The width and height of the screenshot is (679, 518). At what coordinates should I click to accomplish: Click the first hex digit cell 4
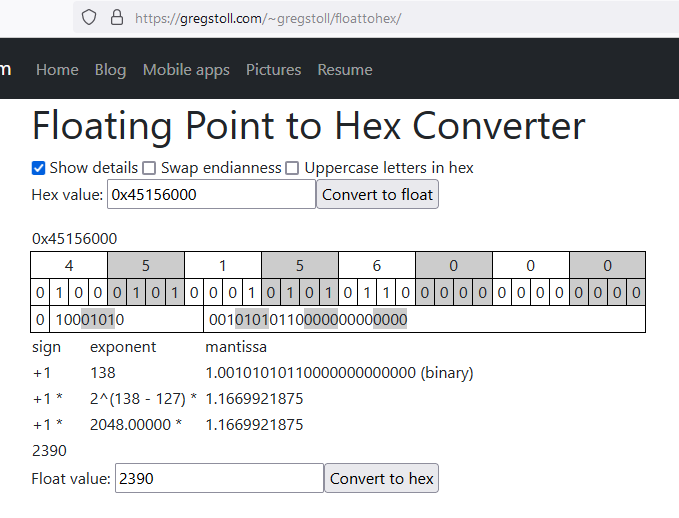(x=69, y=265)
